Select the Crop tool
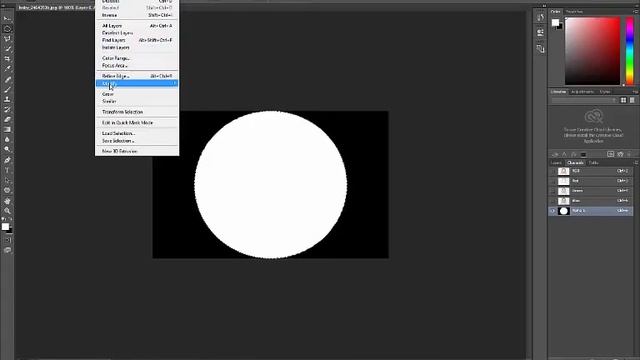640x360 pixels. (7, 59)
